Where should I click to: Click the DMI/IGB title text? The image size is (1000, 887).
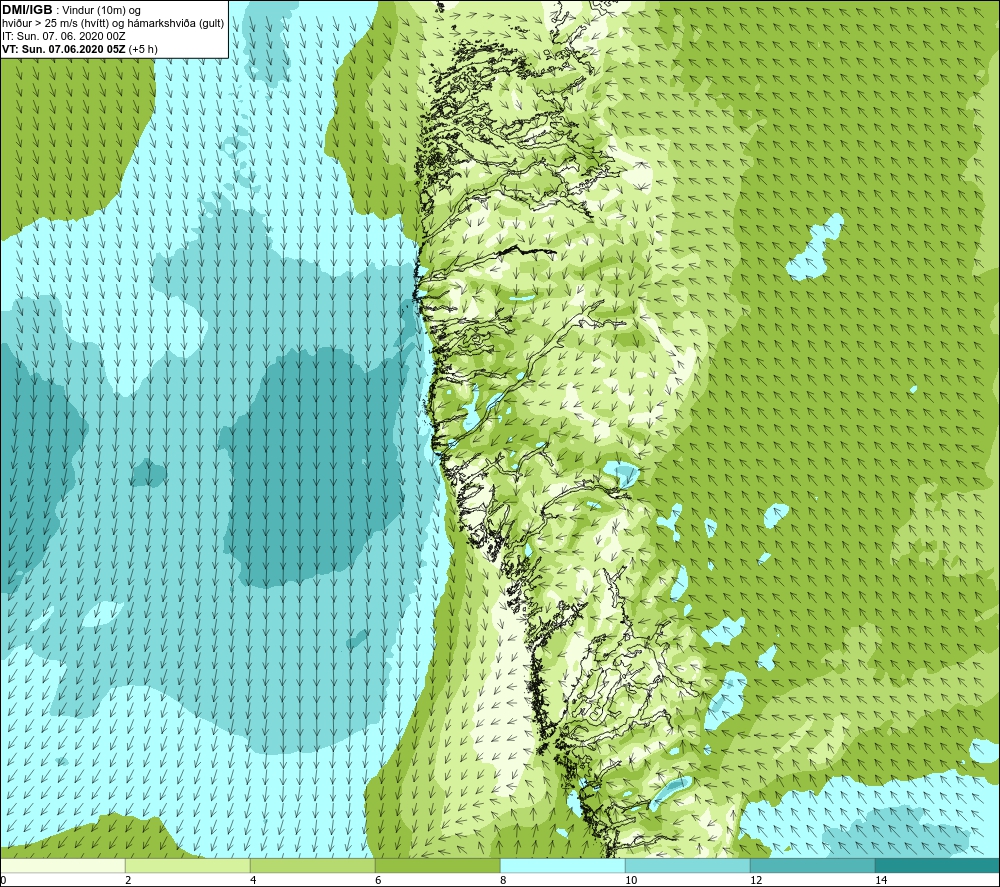(x=27, y=10)
